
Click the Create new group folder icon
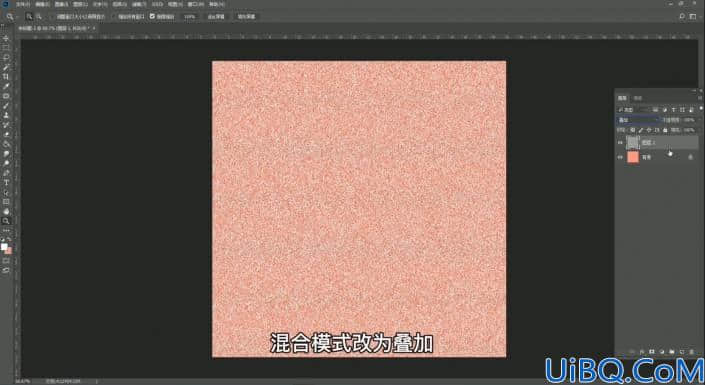point(672,351)
